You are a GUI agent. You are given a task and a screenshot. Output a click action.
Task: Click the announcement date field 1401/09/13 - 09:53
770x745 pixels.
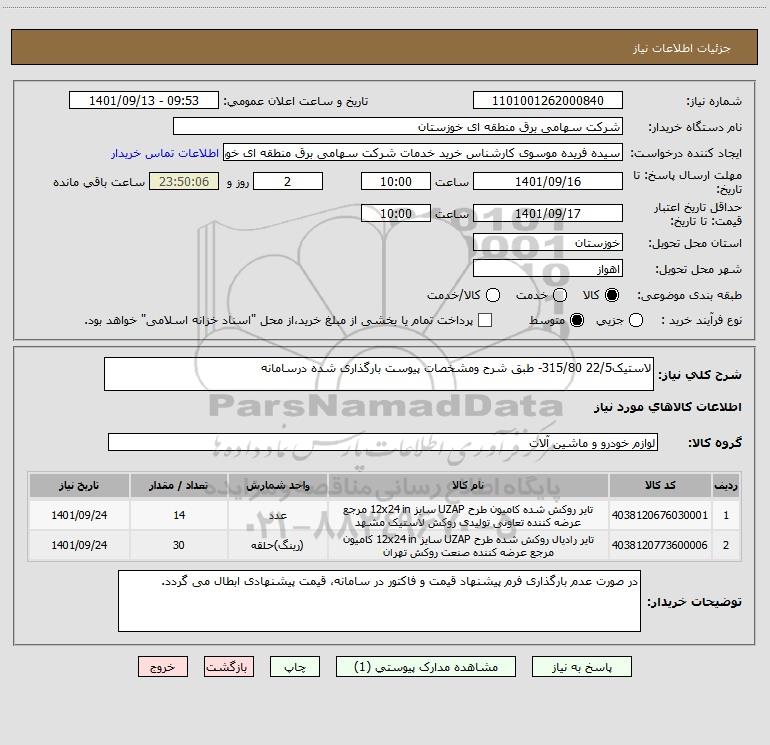tap(144, 101)
